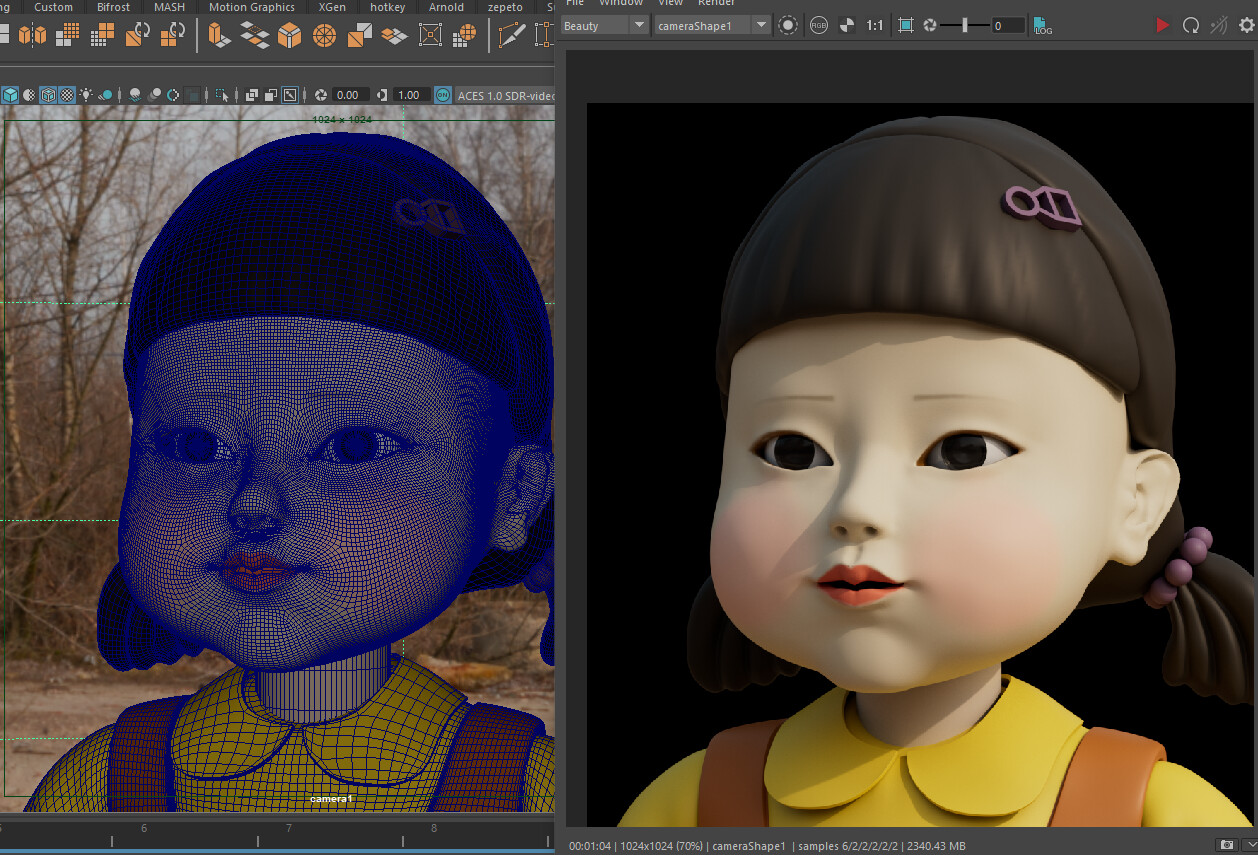Edit the RenderView exposure value field
1258x855 pixels.
(1008, 26)
